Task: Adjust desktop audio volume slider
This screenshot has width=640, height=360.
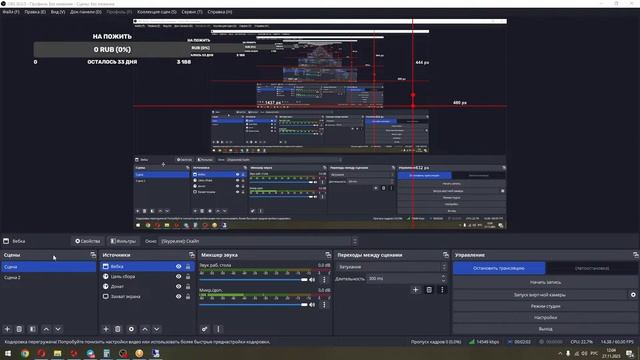Action: pyautogui.click(x=253, y=280)
